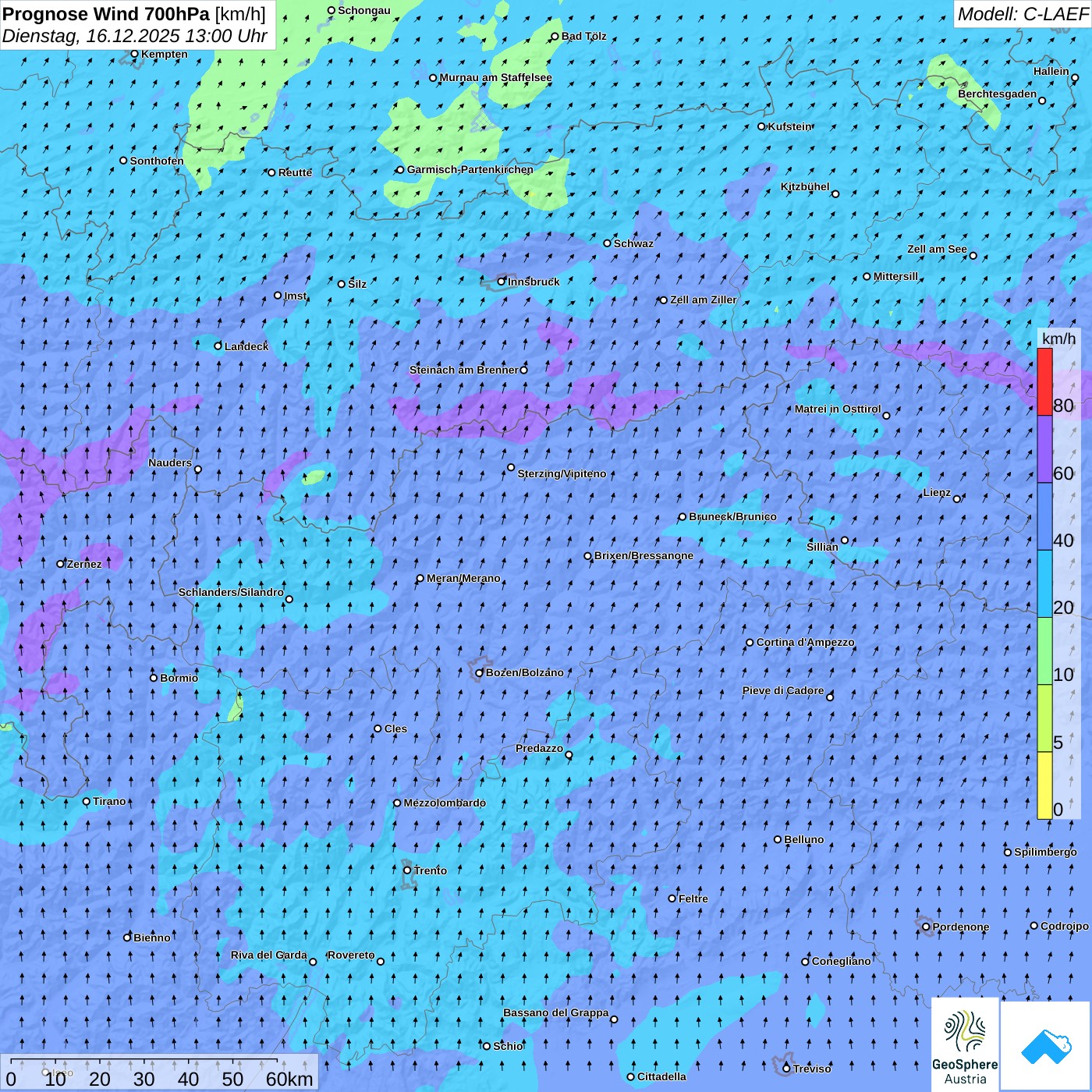Viewport: 1092px width, 1092px height.
Task: Click the Bad Tölz location dot
Action: coord(555,37)
